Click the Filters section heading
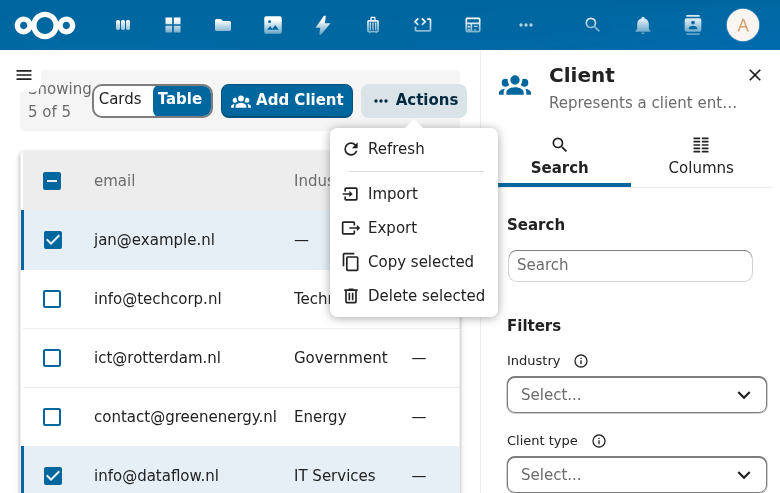This screenshot has width=780, height=493. tap(534, 325)
